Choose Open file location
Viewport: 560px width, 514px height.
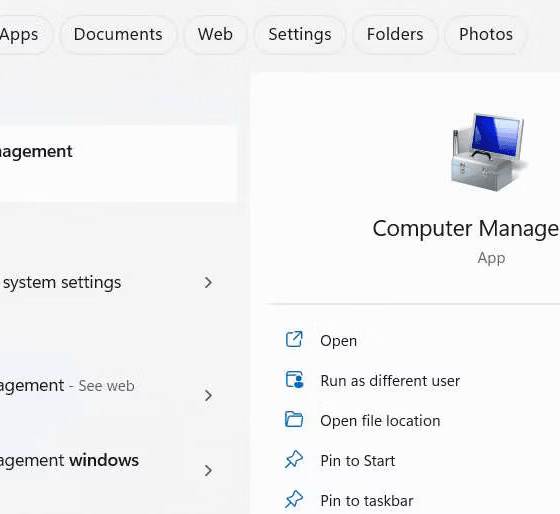click(380, 421)
